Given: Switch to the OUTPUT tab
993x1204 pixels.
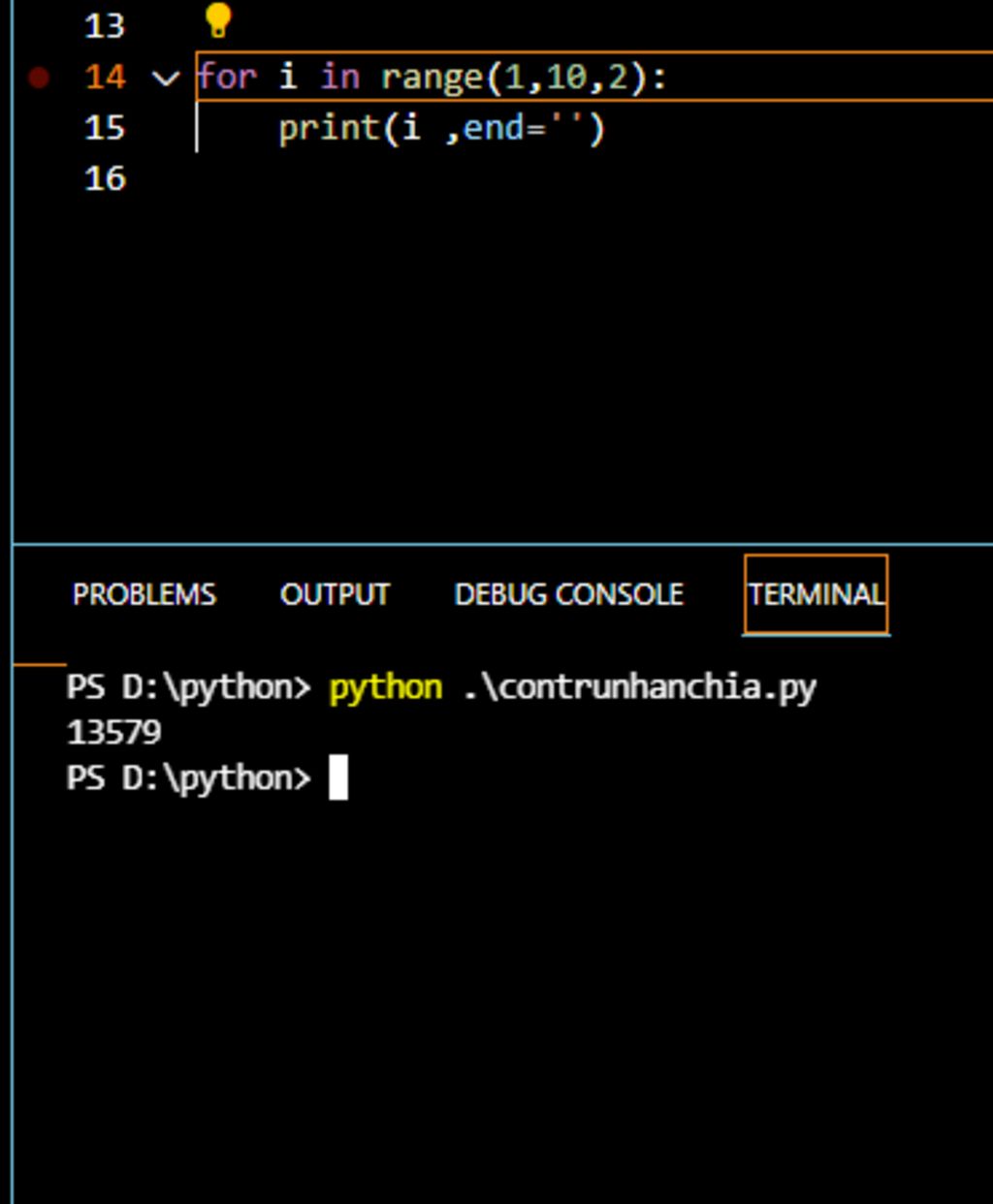Looking at the screenshot, I should [335, 594].
